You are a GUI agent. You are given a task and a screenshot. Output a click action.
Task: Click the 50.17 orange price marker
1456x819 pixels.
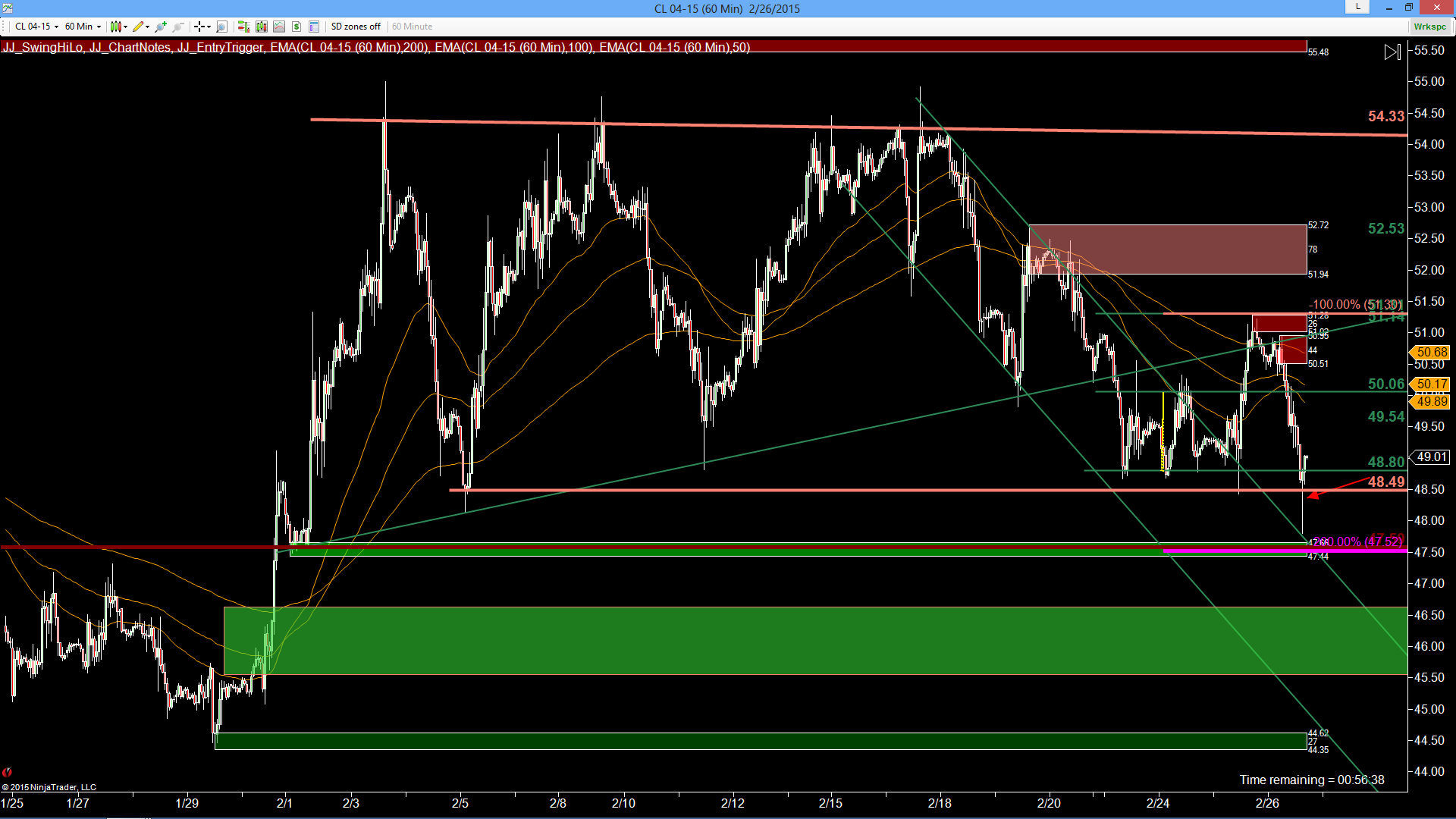pos(1429,384)
